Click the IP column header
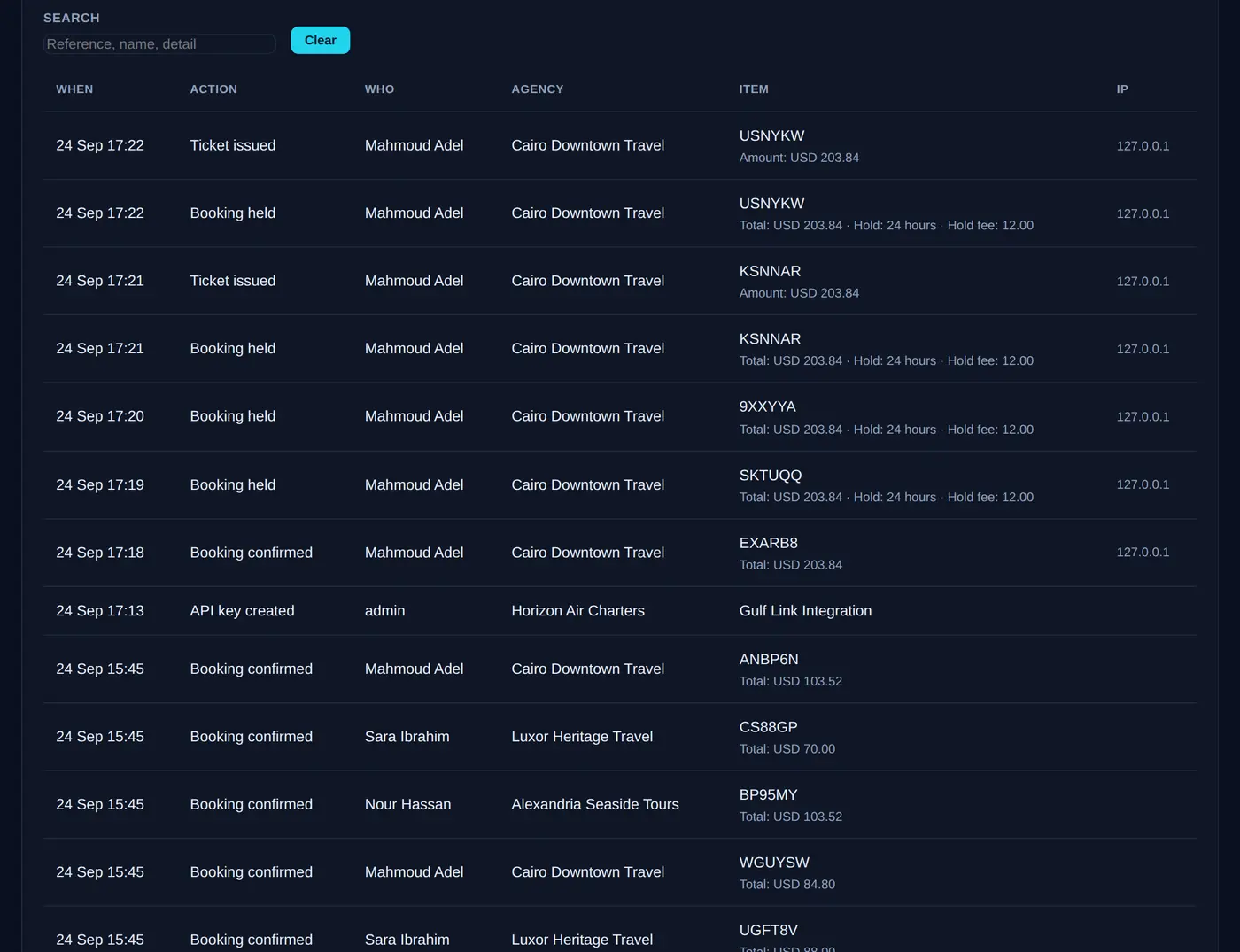The image size is (1240, 952). (x=1122, y=89)
